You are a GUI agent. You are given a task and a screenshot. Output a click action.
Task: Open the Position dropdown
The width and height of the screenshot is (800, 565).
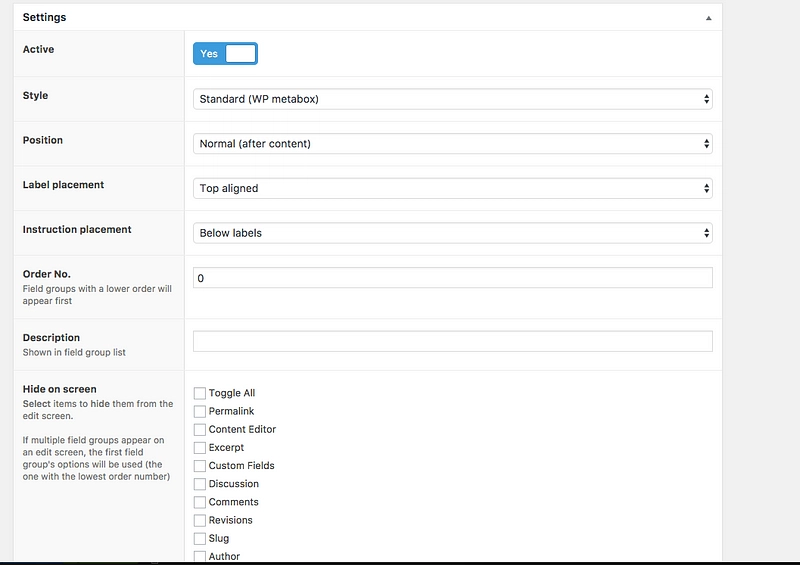click(452, 144)
